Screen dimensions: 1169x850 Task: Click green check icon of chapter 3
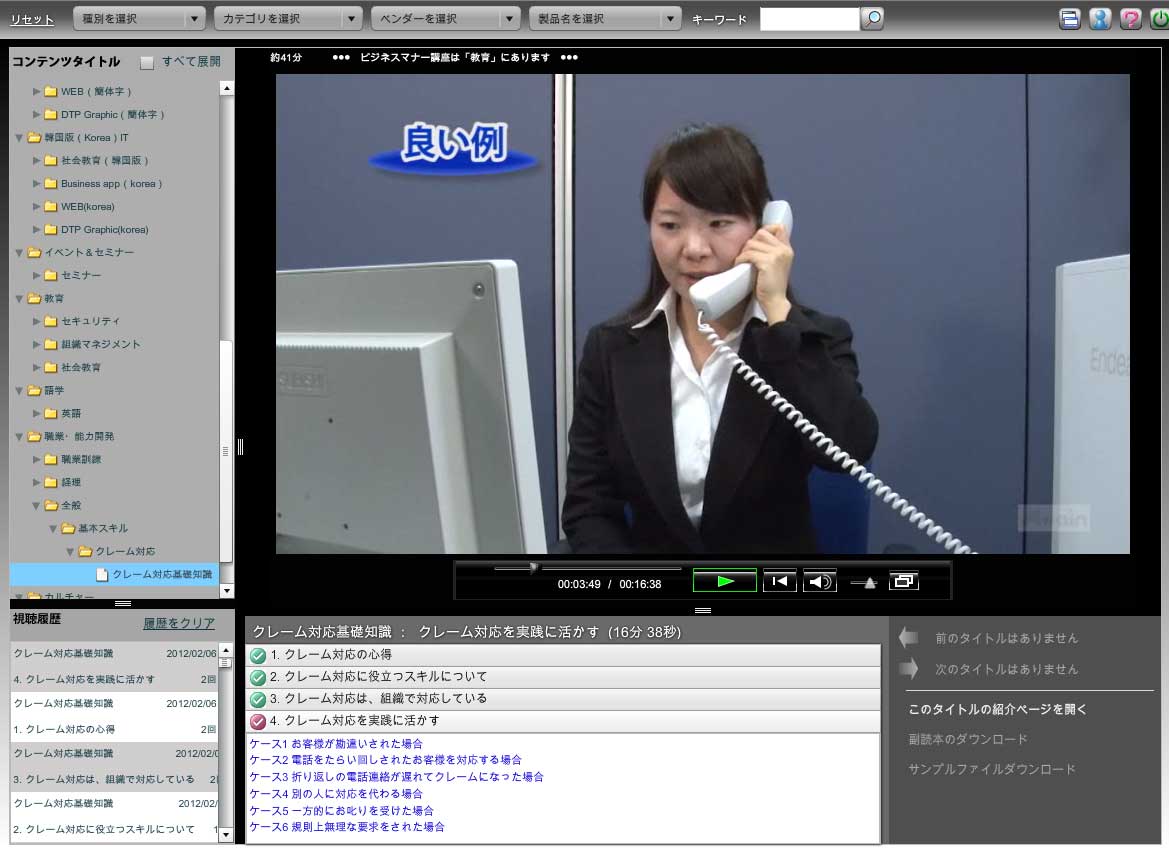[258, 700]
